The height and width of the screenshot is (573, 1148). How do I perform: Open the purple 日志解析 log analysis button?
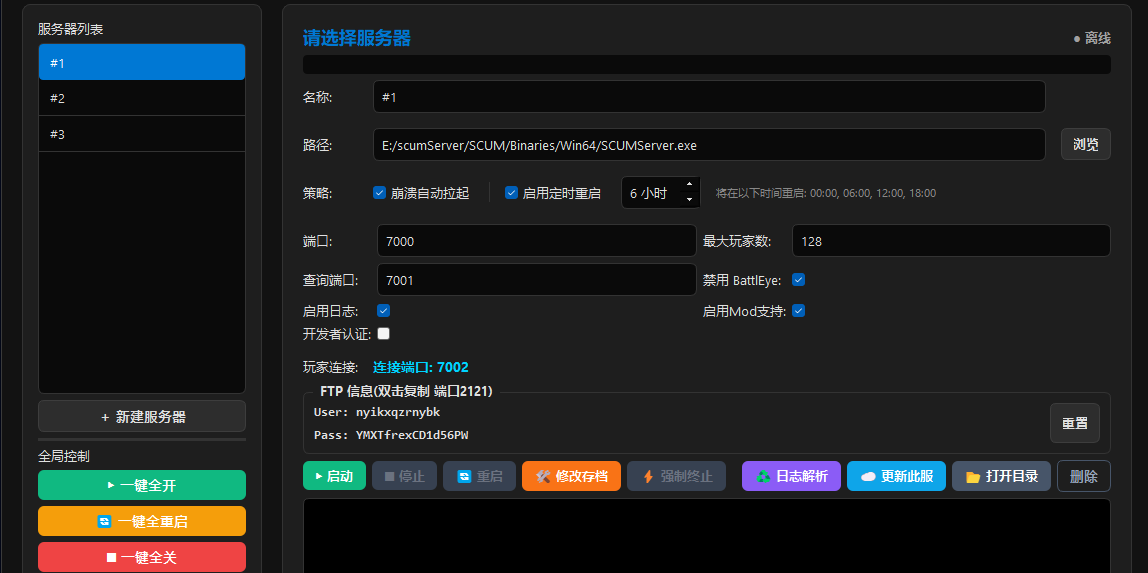(x=791, y=476)
